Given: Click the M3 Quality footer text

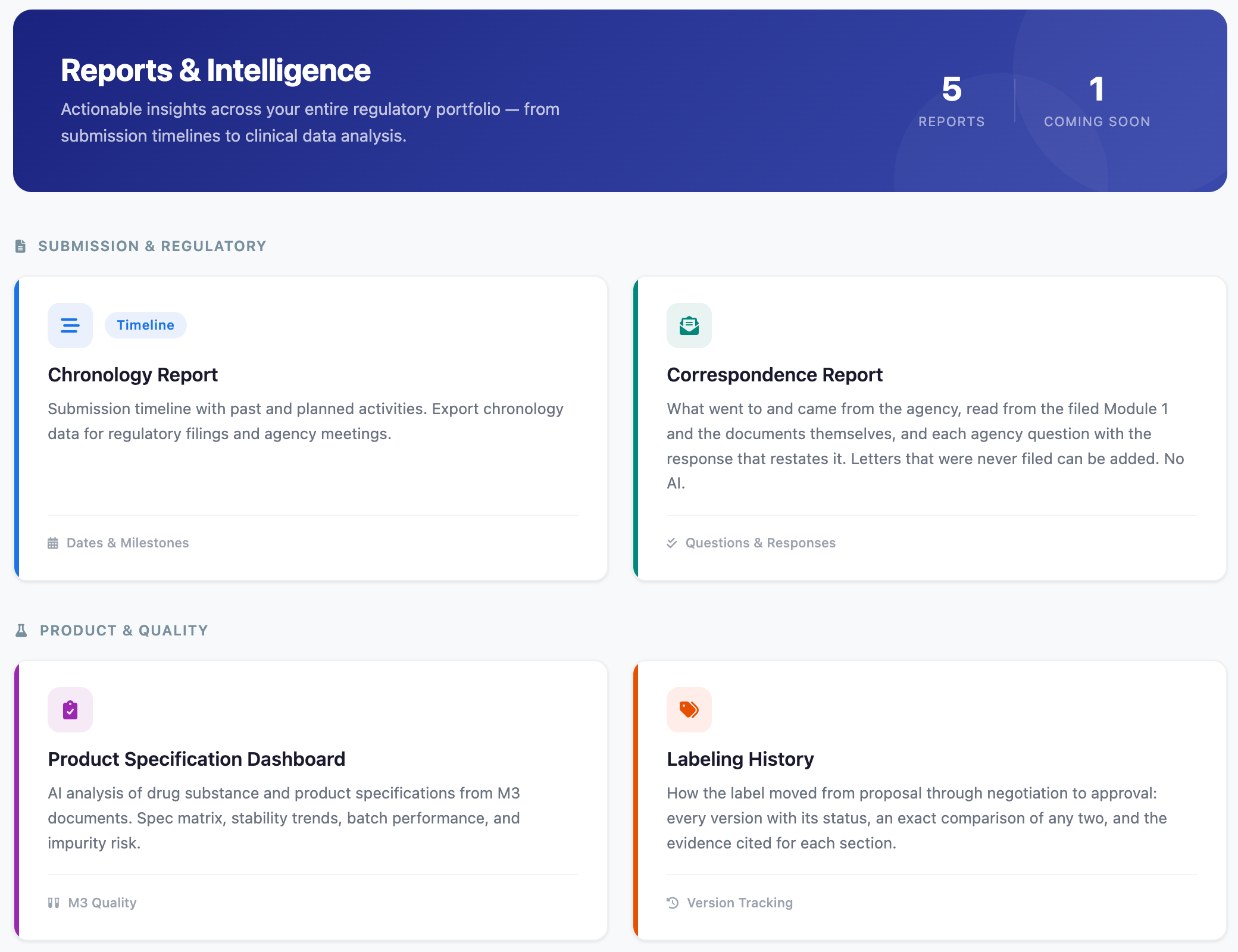Looking at the screenshot, I should pyautogui.click(x=102, y=903).
